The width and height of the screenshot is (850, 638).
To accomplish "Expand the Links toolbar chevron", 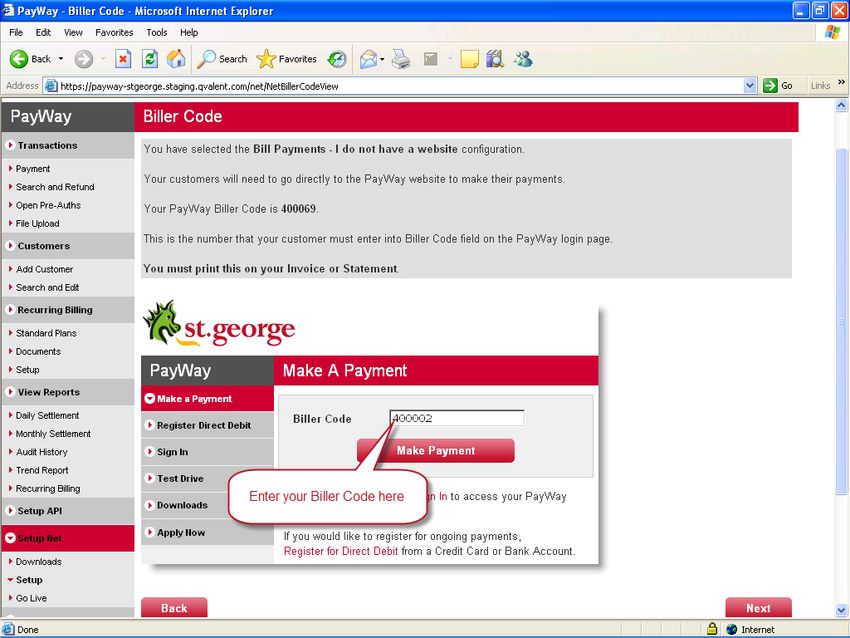I will pyautogui.click(x=841, y=82).
